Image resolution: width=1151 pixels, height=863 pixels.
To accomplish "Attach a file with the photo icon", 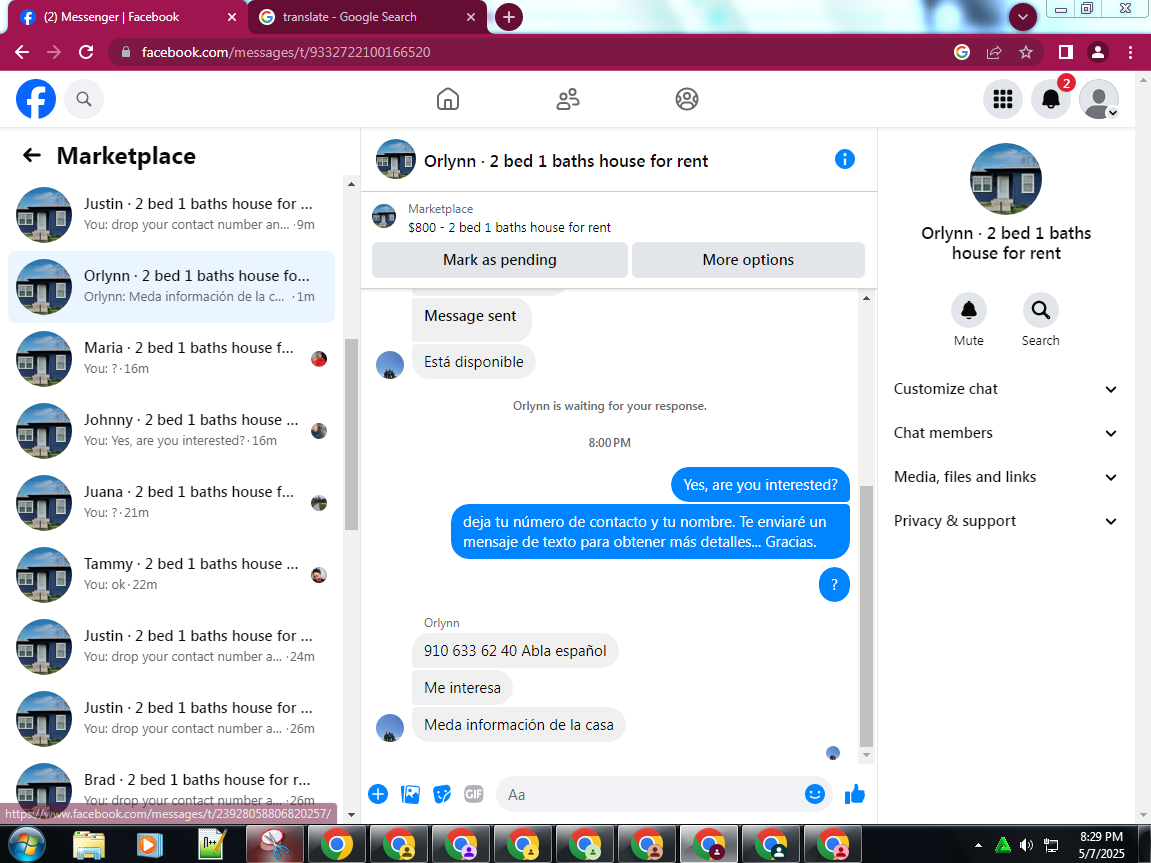I will (410, 794).
